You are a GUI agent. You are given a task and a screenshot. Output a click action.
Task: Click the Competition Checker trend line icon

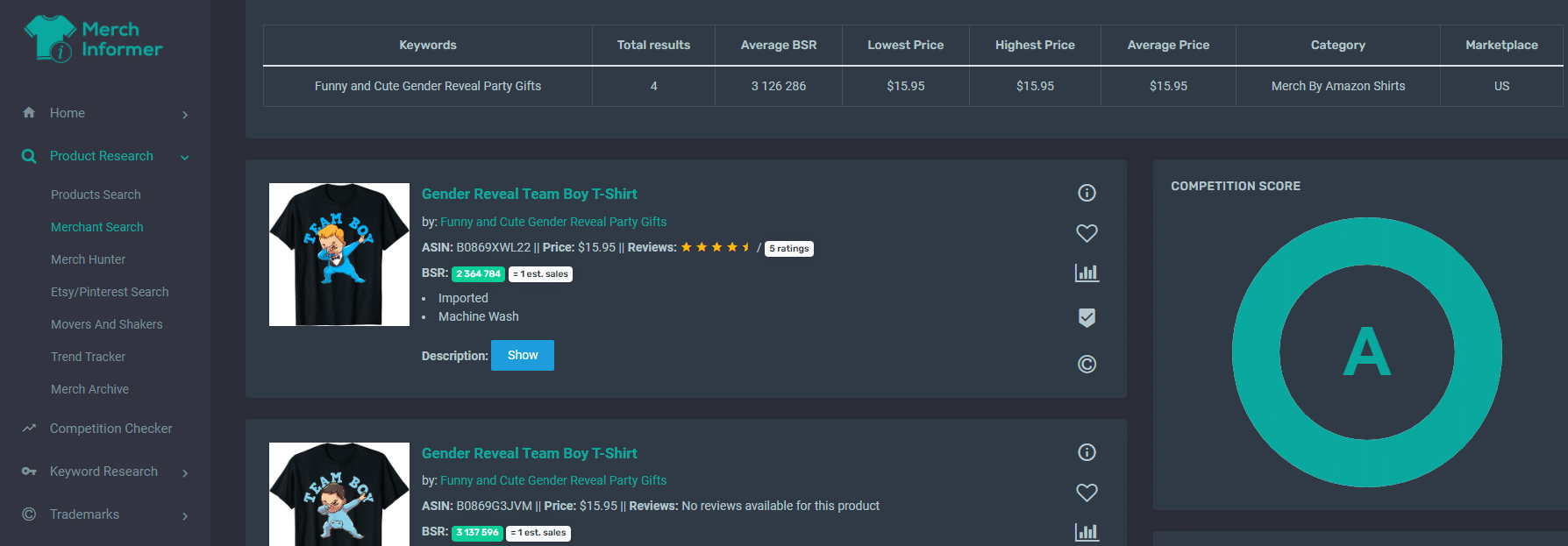click(x=29, y=429)
